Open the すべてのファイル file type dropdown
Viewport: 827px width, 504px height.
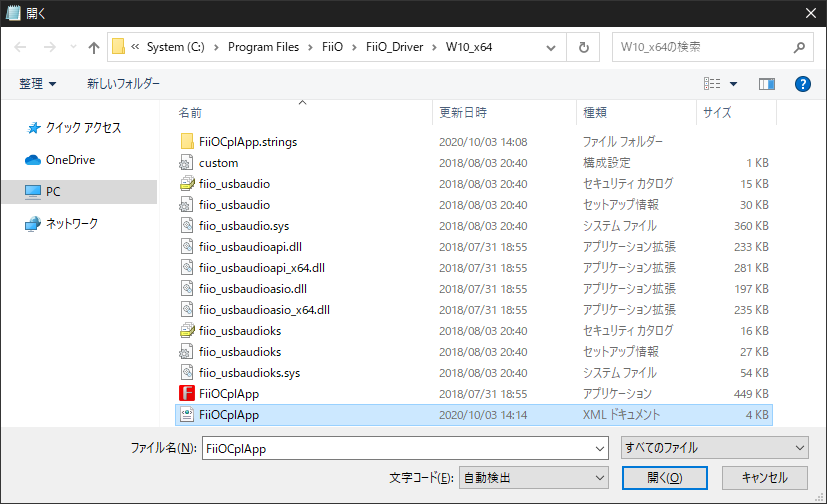[715, 448]
